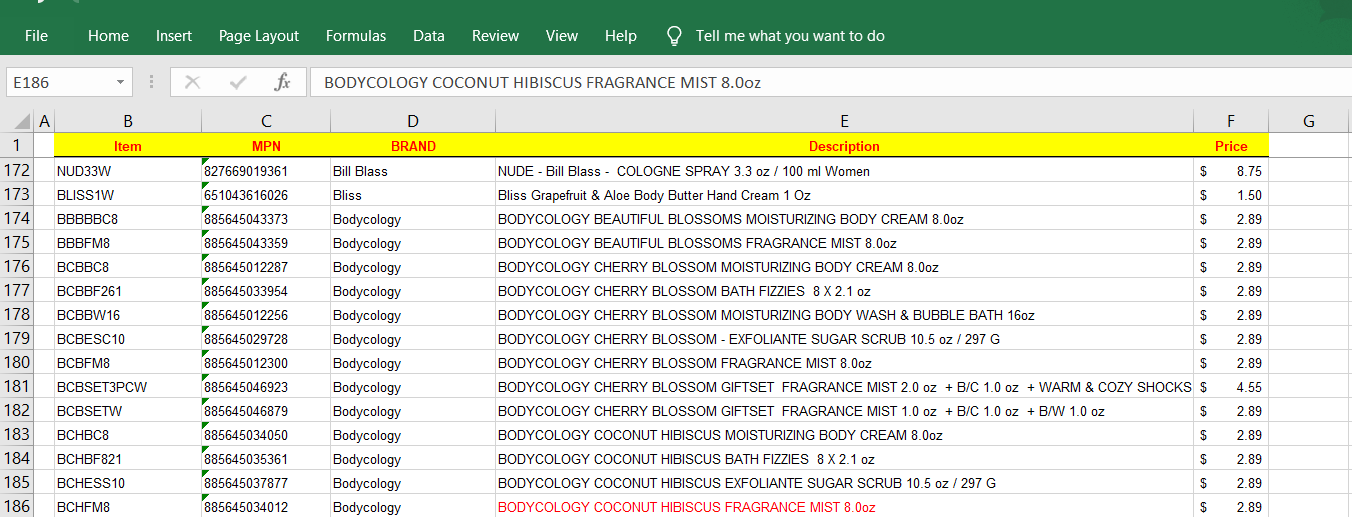Click the BRAND header cell
This screenshot has height=517, width=1352.
click(x=413, y=146)
